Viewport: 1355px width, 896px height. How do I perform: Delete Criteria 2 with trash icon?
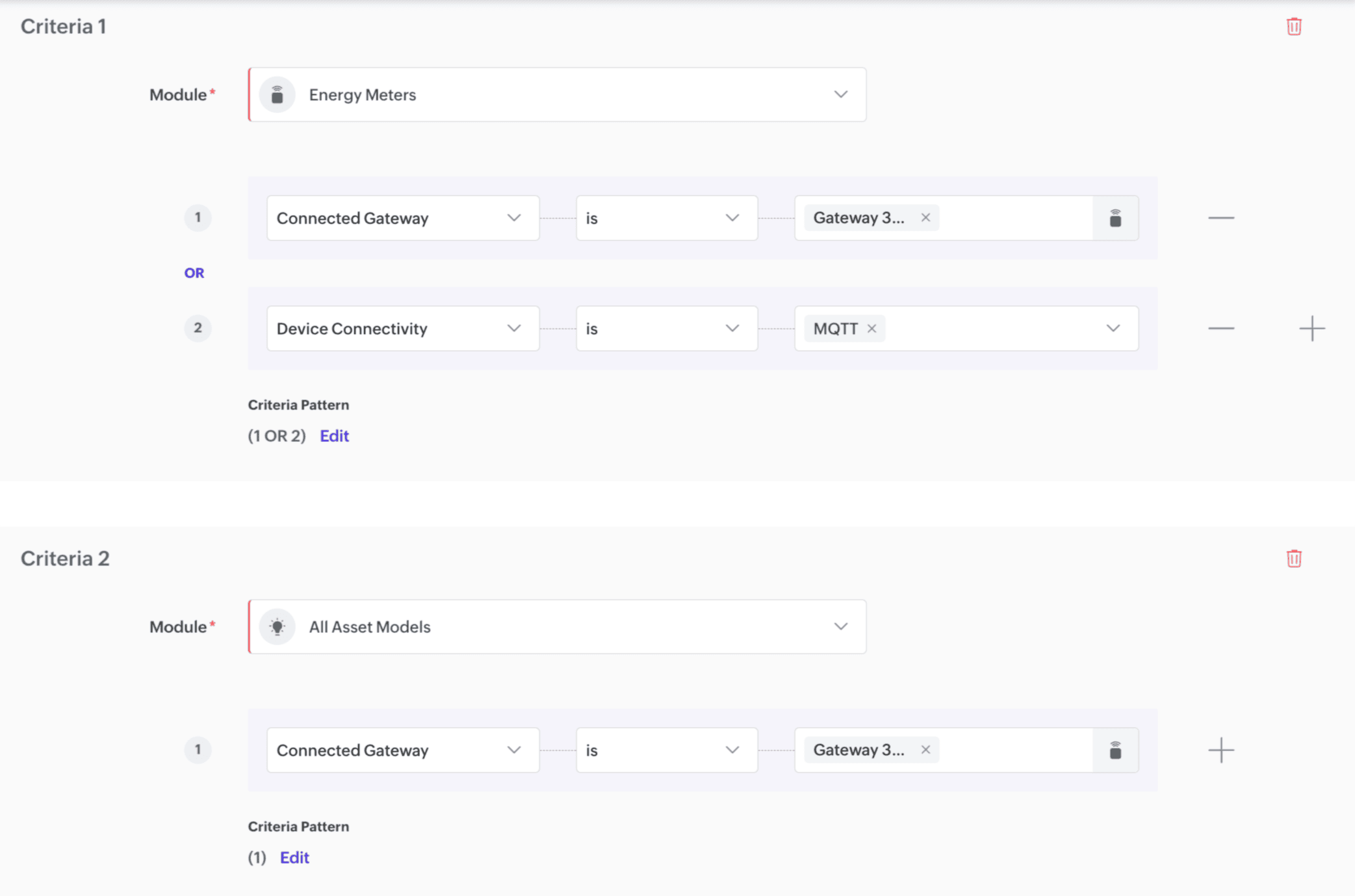click(x=1293, y=559)
